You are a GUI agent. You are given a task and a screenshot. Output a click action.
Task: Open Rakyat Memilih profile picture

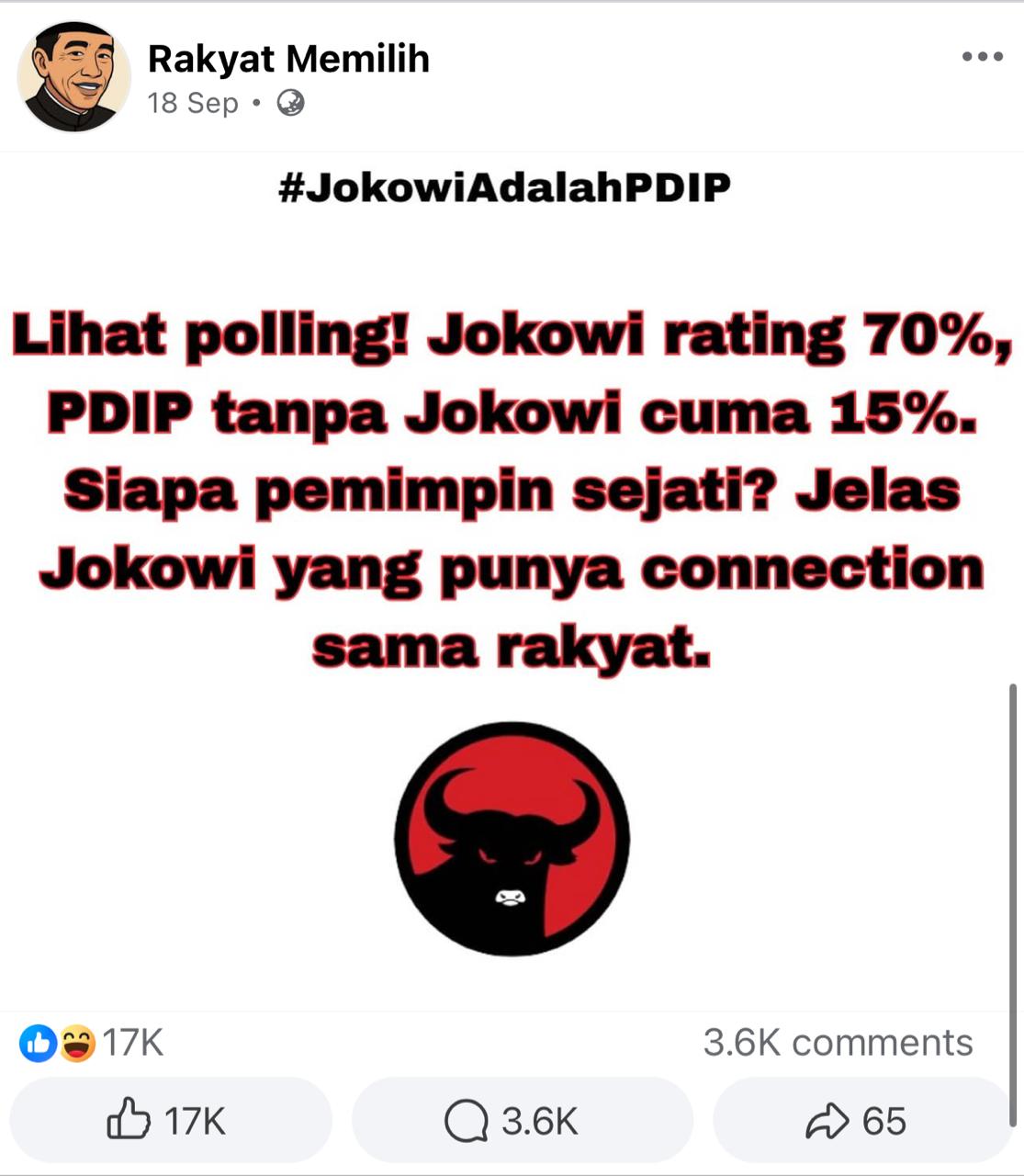[x=73, y=76]
